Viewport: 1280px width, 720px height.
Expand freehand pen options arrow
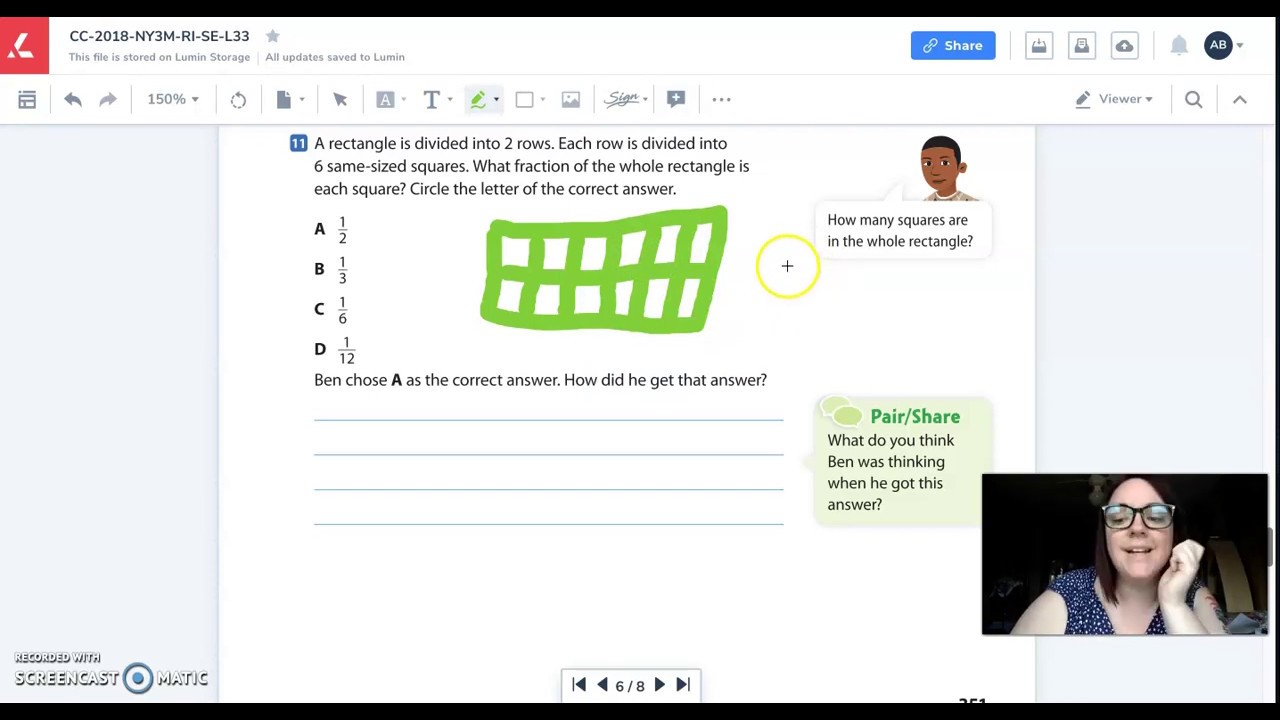click(496, 99)
